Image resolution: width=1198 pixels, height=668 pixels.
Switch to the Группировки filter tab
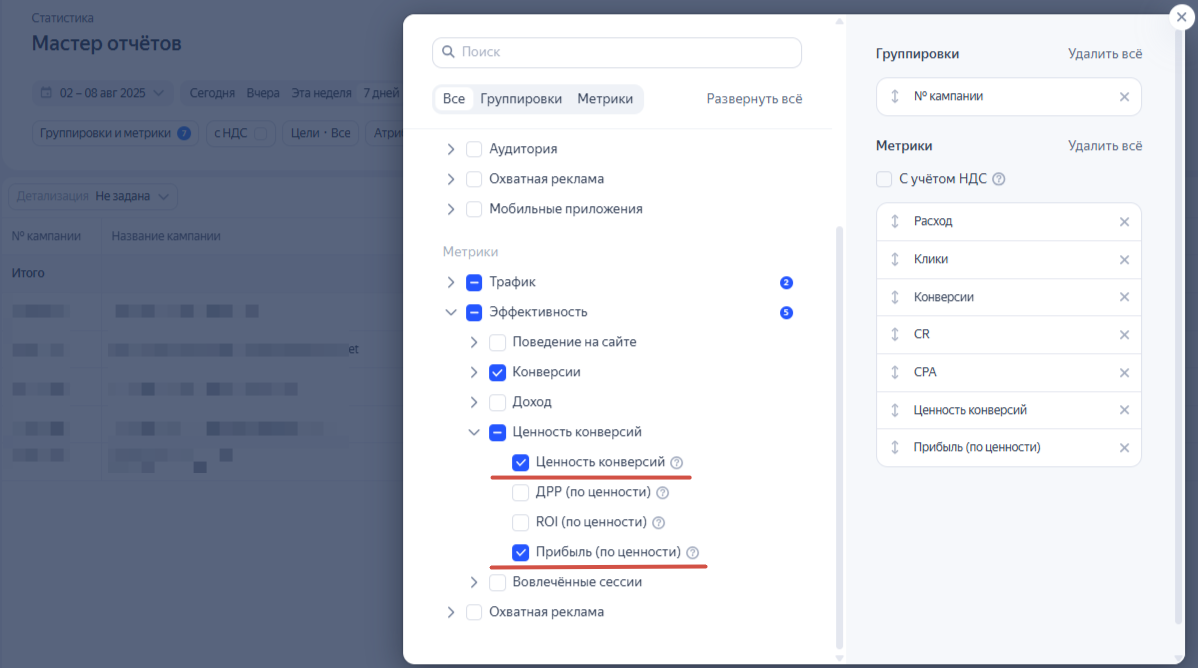pos(523,98)
